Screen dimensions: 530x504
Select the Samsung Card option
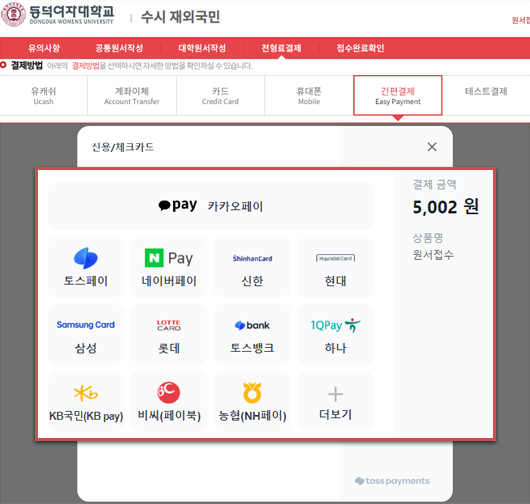[x=86, y=334]
